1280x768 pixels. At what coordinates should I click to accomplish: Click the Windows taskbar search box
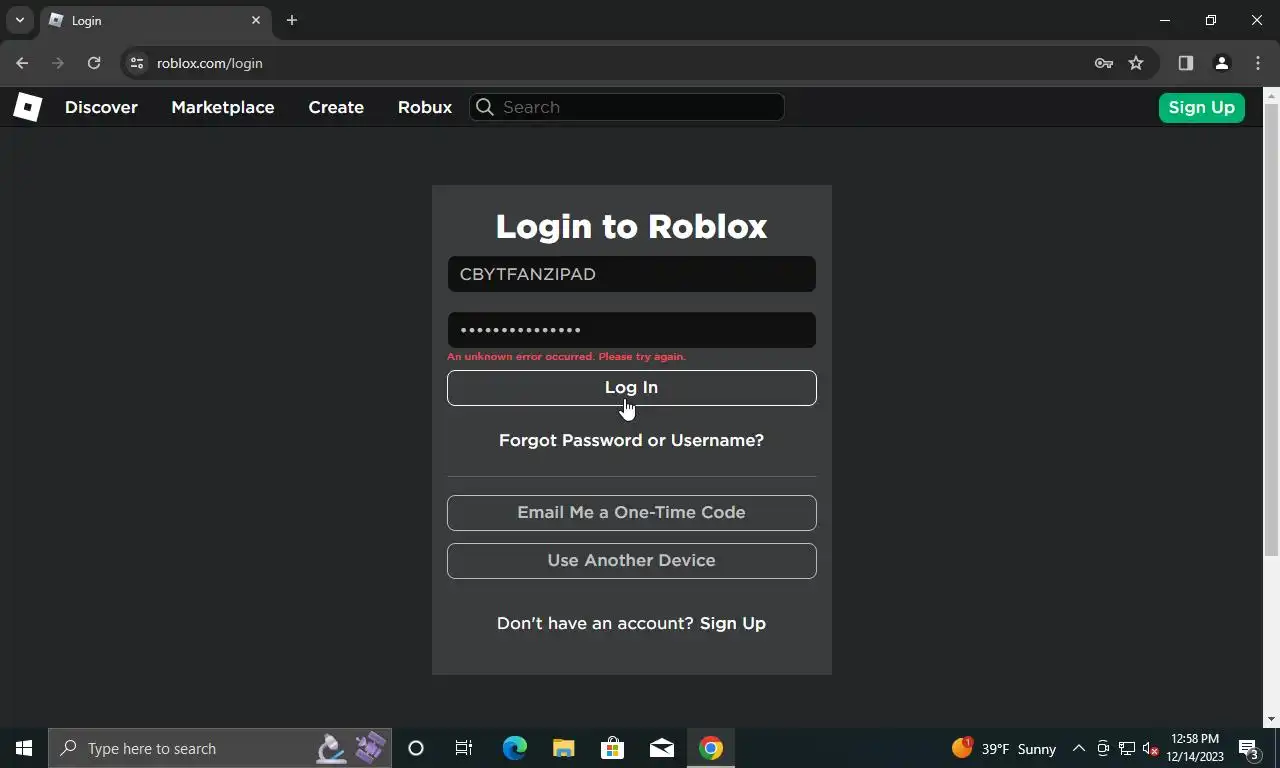point(220,748)
